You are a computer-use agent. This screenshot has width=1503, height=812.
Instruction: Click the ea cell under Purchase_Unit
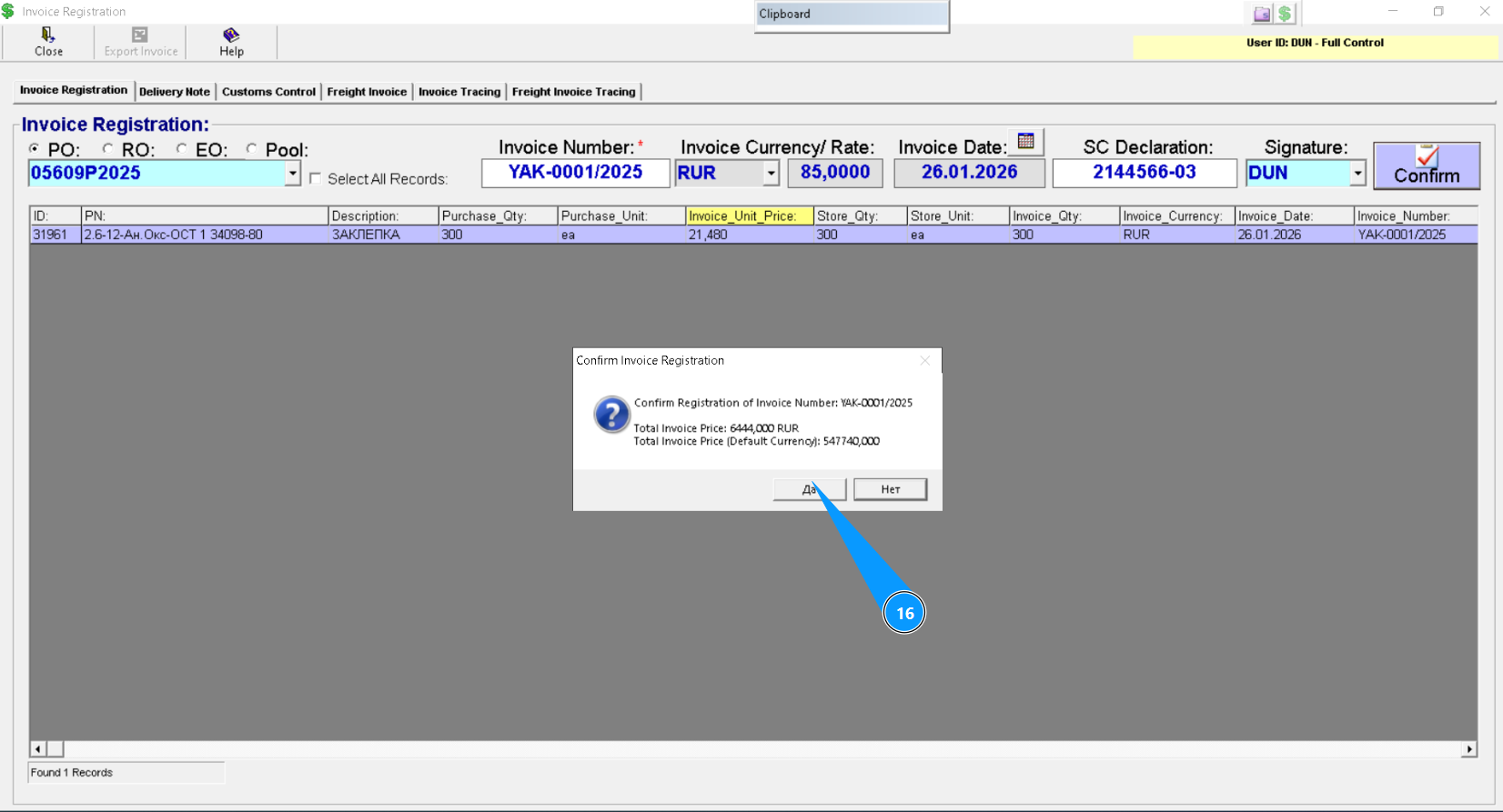[622, 235]
